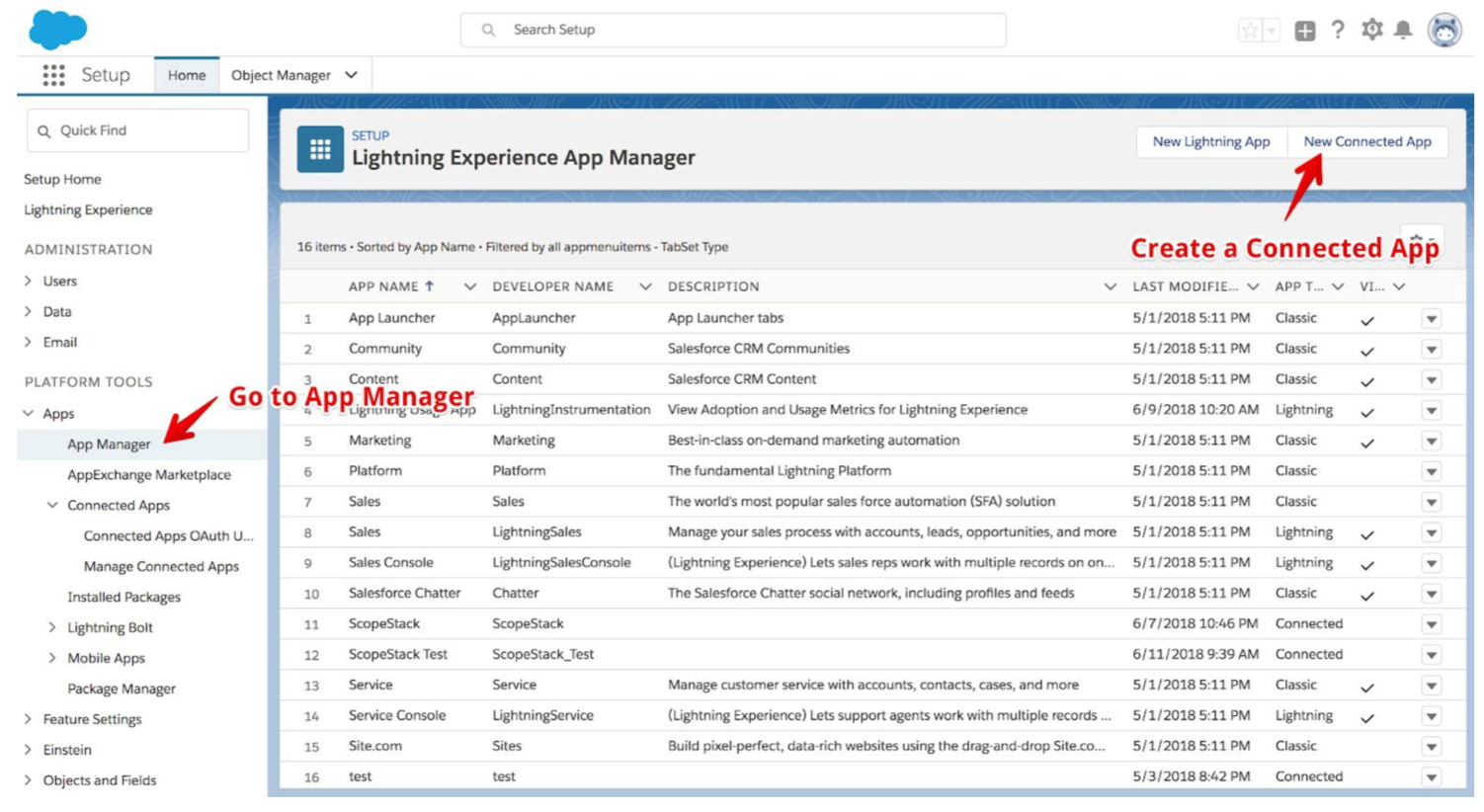This screenshot has width=1484, height=812.
Task: Open the user profile avatar
Action: pos(1444,31)
